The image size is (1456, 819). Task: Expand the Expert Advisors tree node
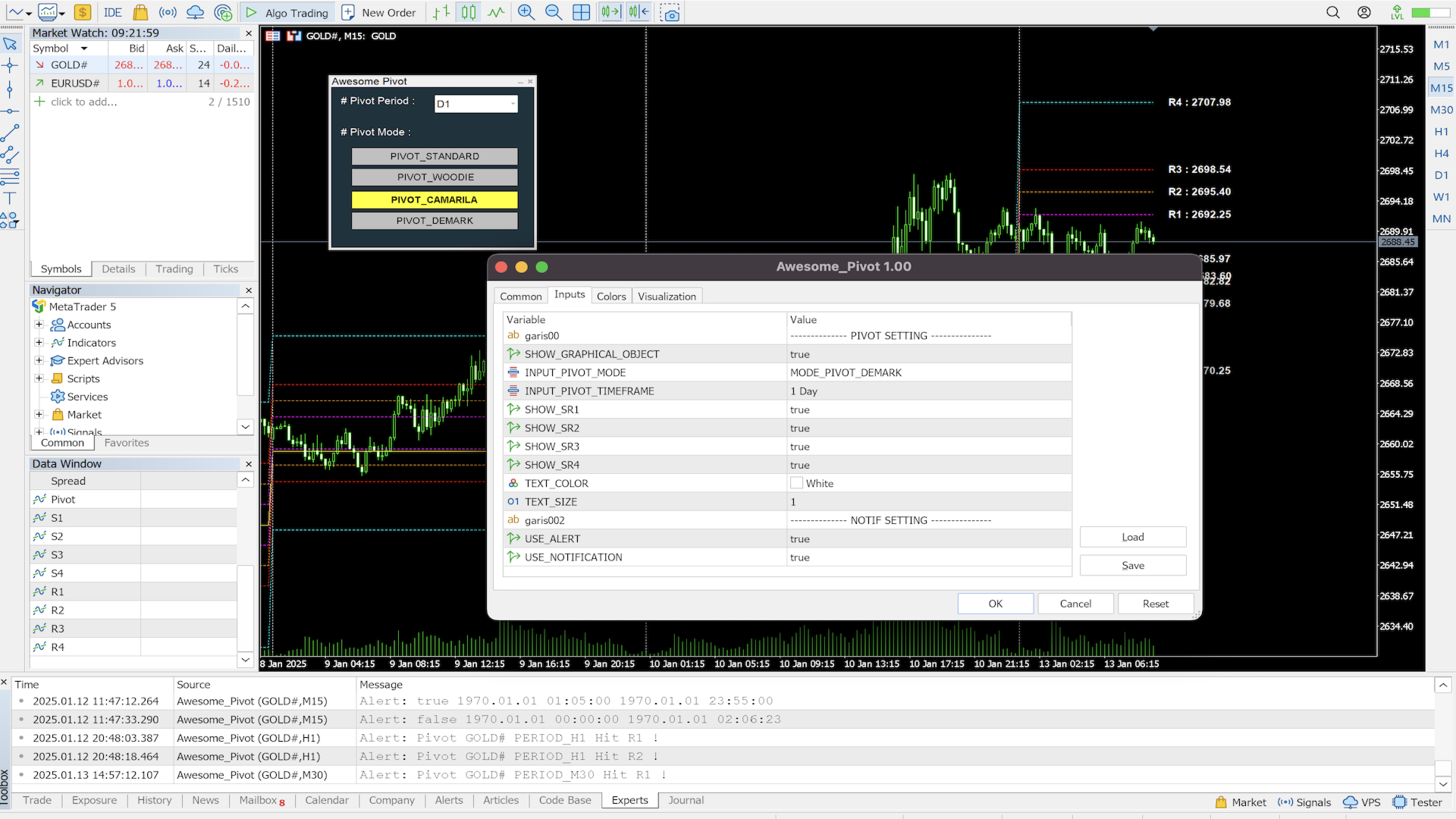[39, 361]
